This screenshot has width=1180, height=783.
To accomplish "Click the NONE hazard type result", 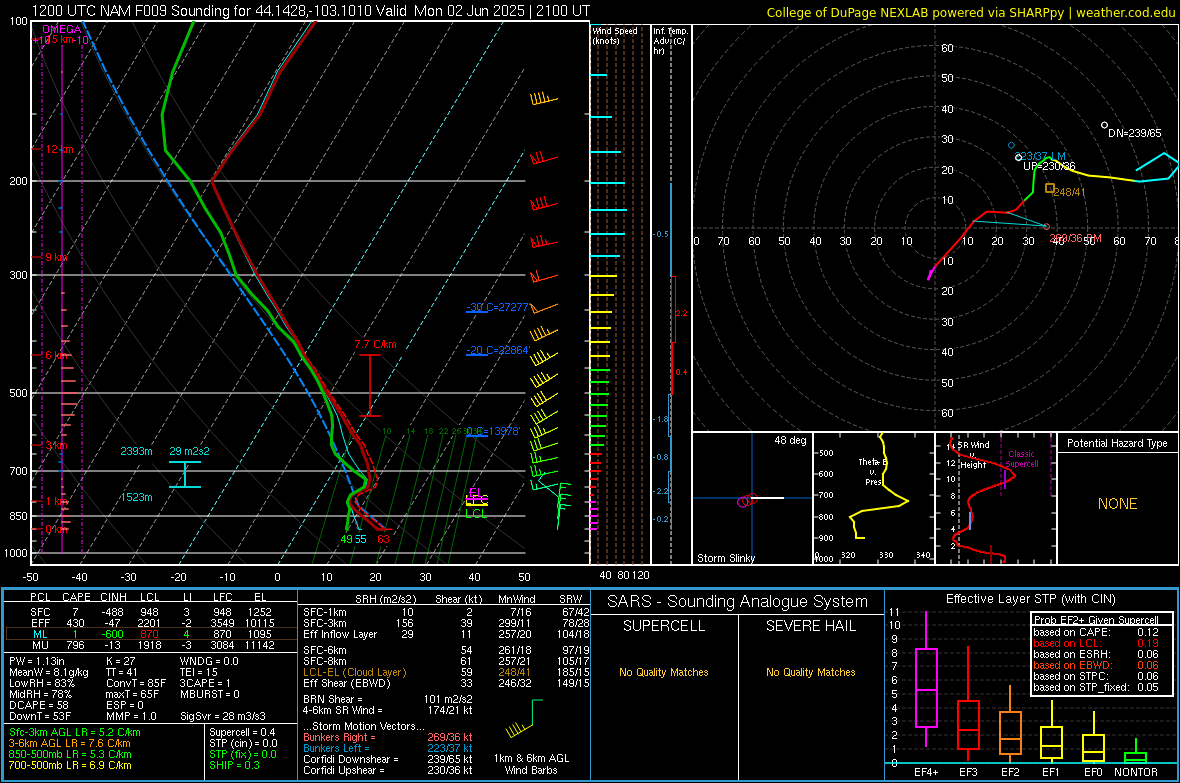I will click(x=1117, y=504).
